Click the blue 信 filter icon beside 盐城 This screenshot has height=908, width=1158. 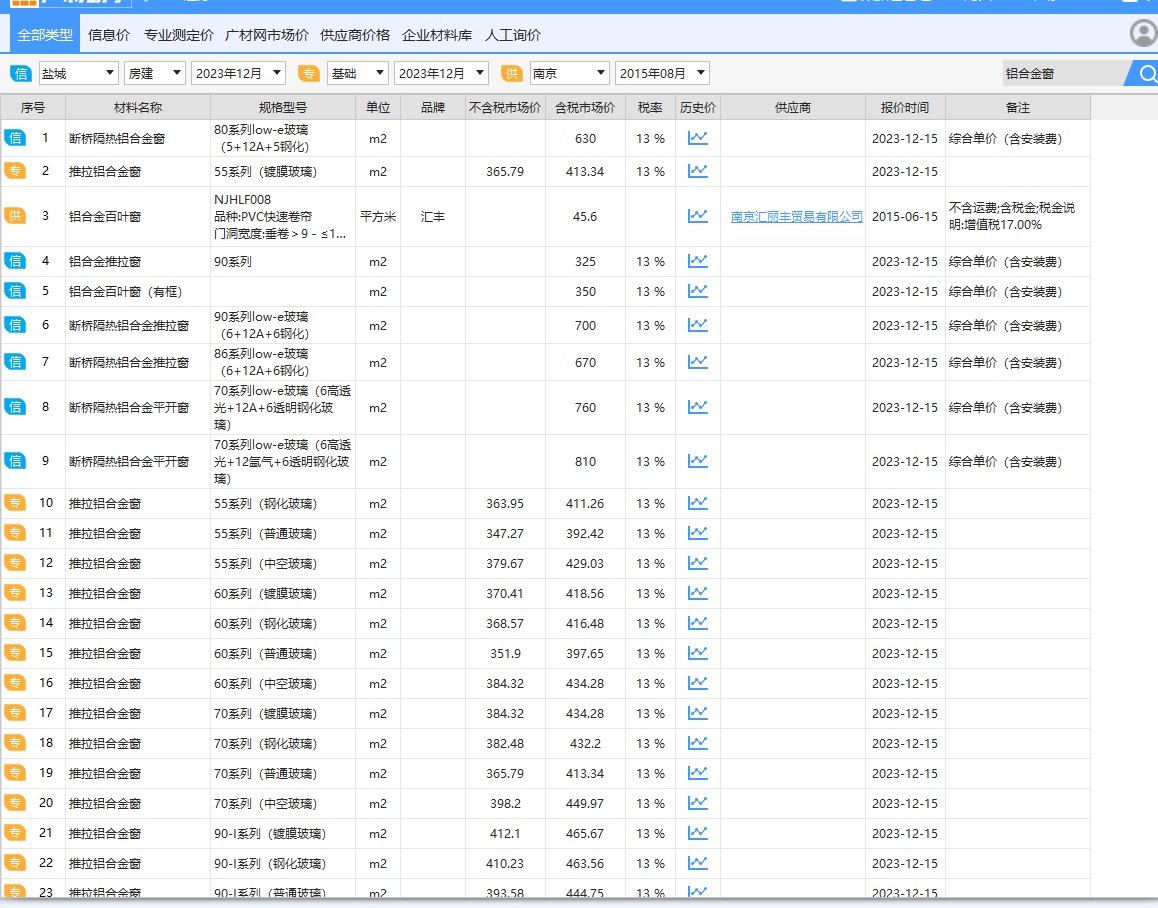tap(21, 73)
